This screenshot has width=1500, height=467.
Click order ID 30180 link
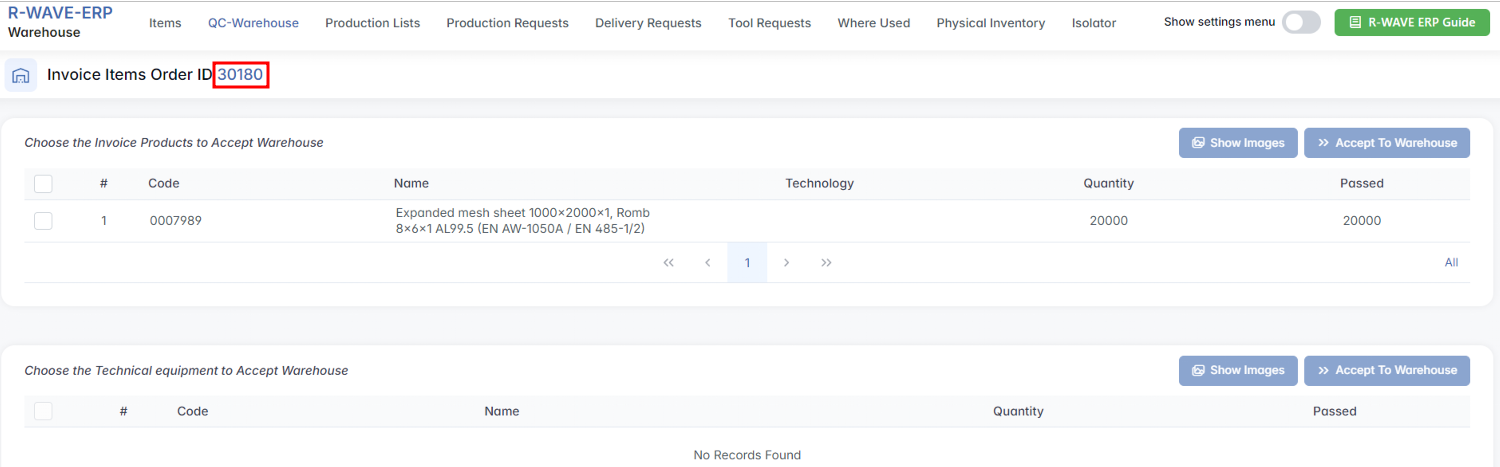[x=240, y=75]
